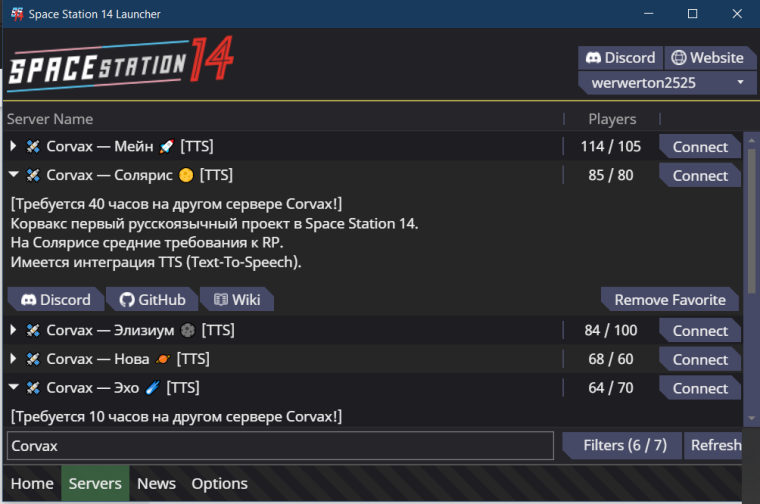The image size is (760, 504).
Task: Collapse the Corvax — Эхо server details
Action: pyautogui.click(x=14, y=387)
